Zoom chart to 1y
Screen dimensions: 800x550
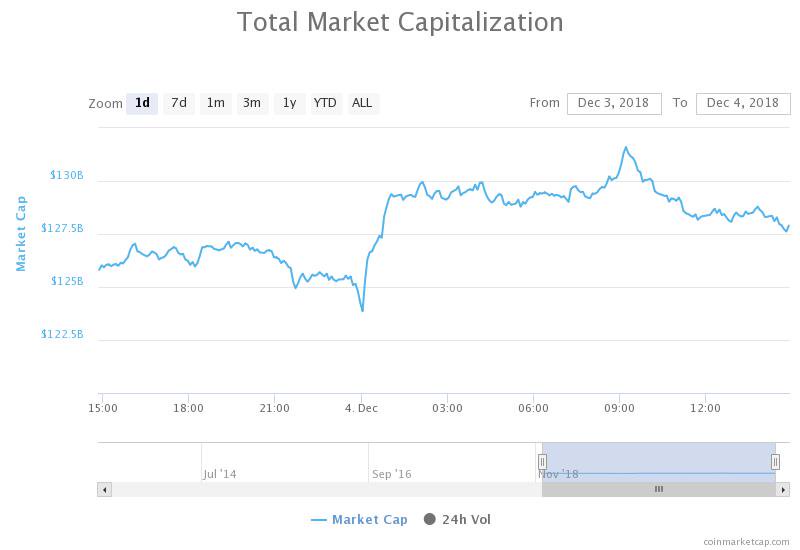[x=289, y=103]
